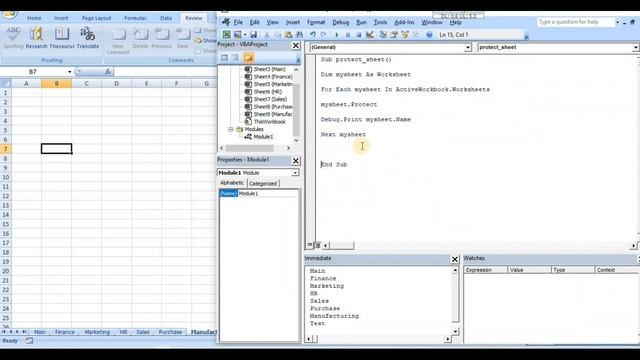Click the Redo toolbar icon
This screenshot has width=640, height=360.
323,35
